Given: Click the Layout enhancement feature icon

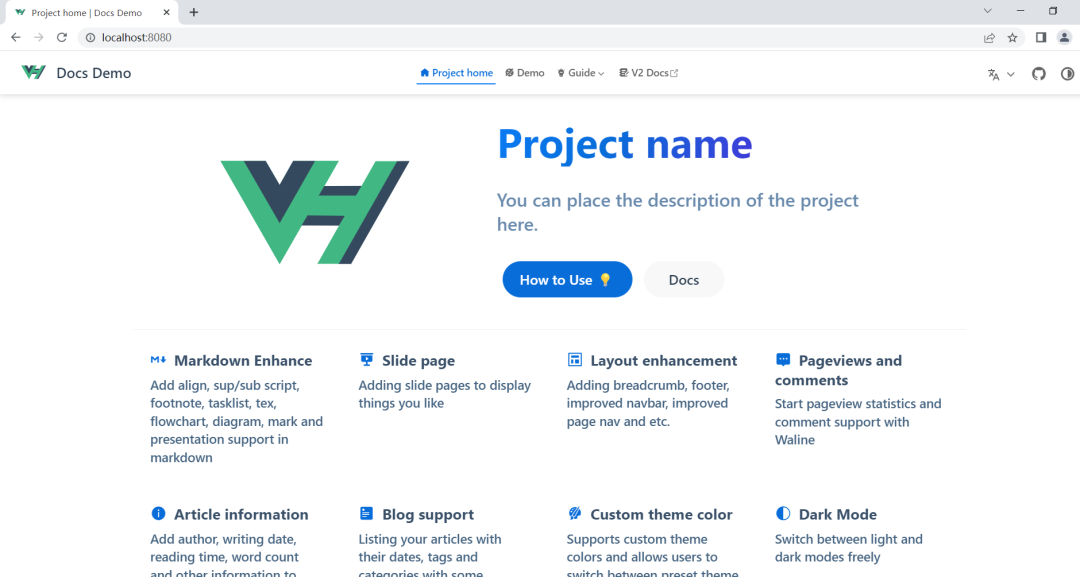Looking at the screenshot, I should pyautogui.click(x=574, y=359).
